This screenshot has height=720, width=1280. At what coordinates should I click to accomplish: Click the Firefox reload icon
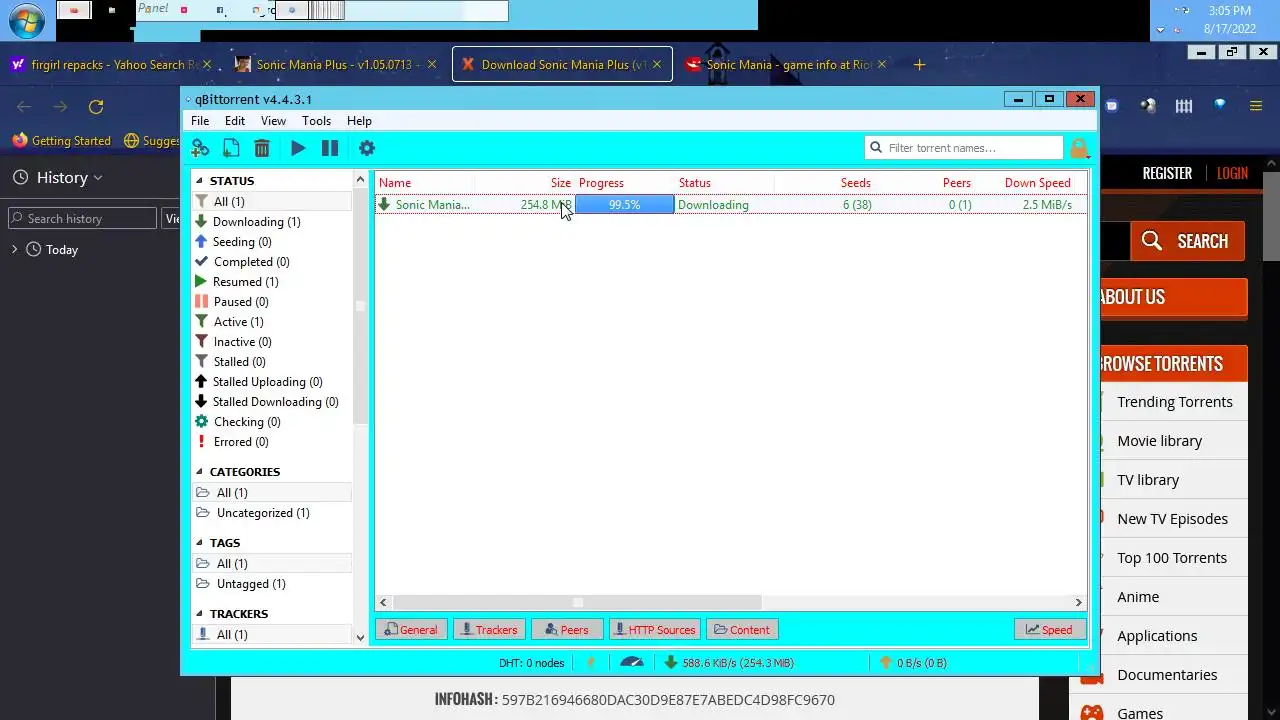96,106
